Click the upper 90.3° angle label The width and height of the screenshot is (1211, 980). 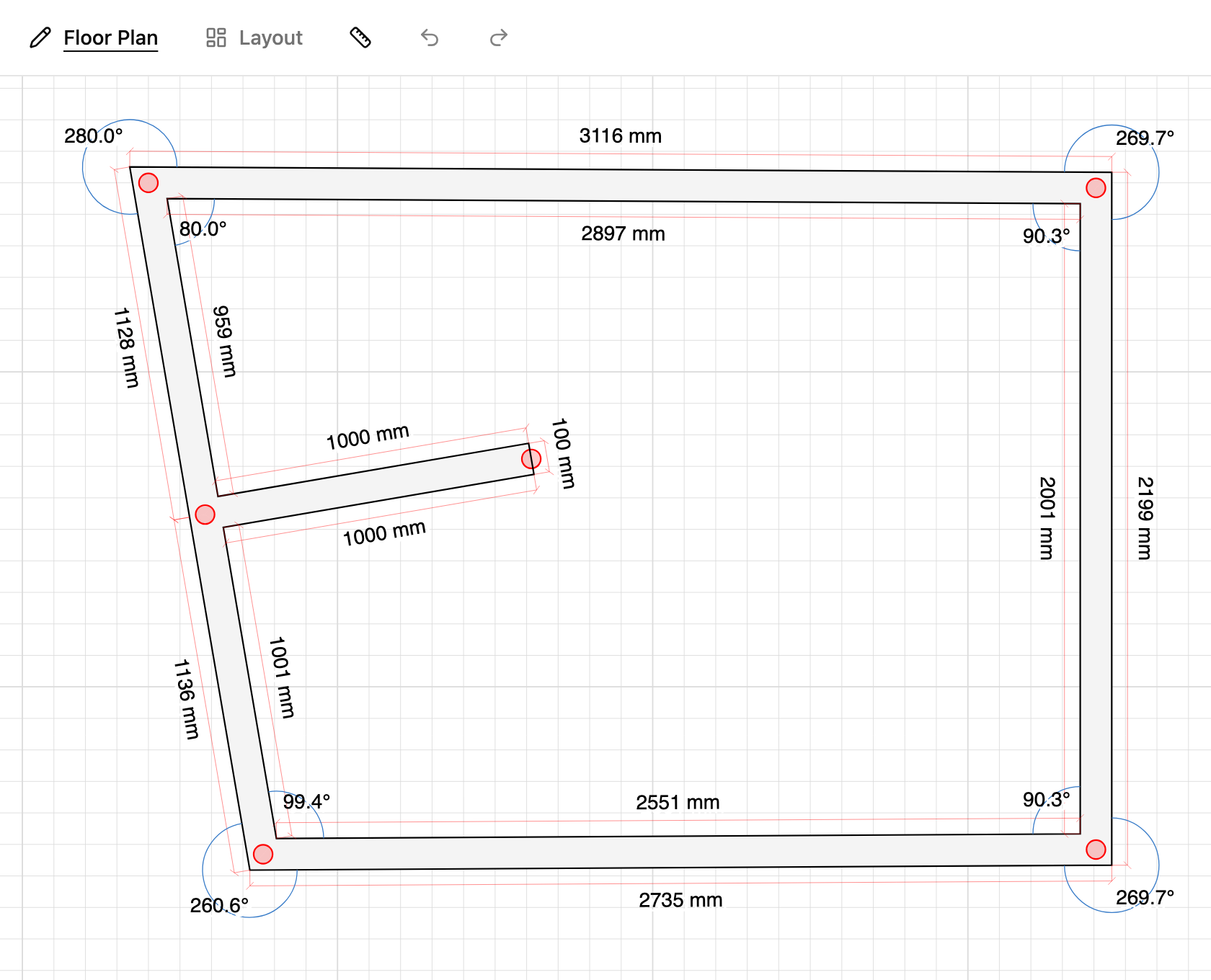tap(1046, 236)
